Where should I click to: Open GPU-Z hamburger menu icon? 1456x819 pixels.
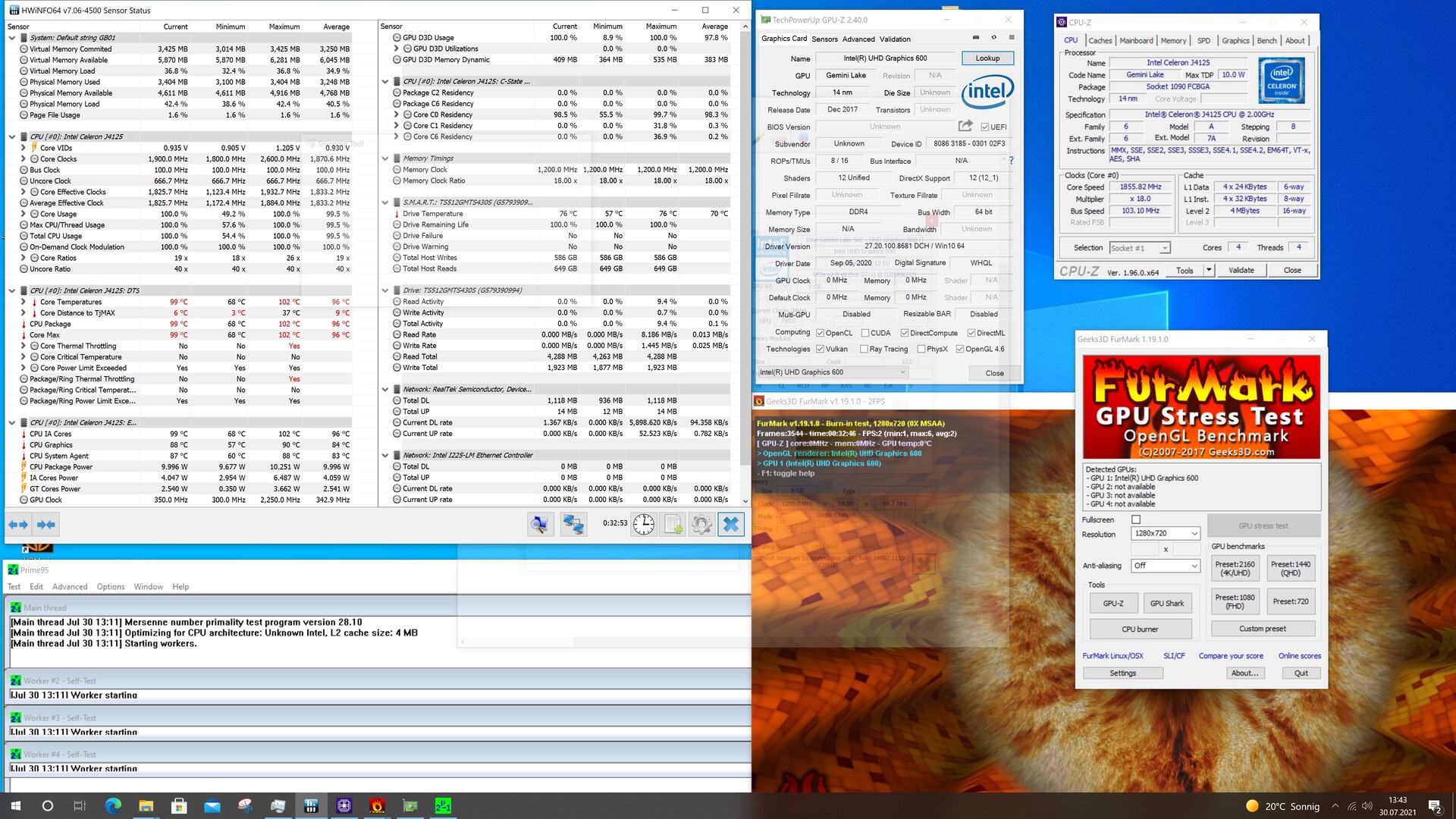[1012, 37]
